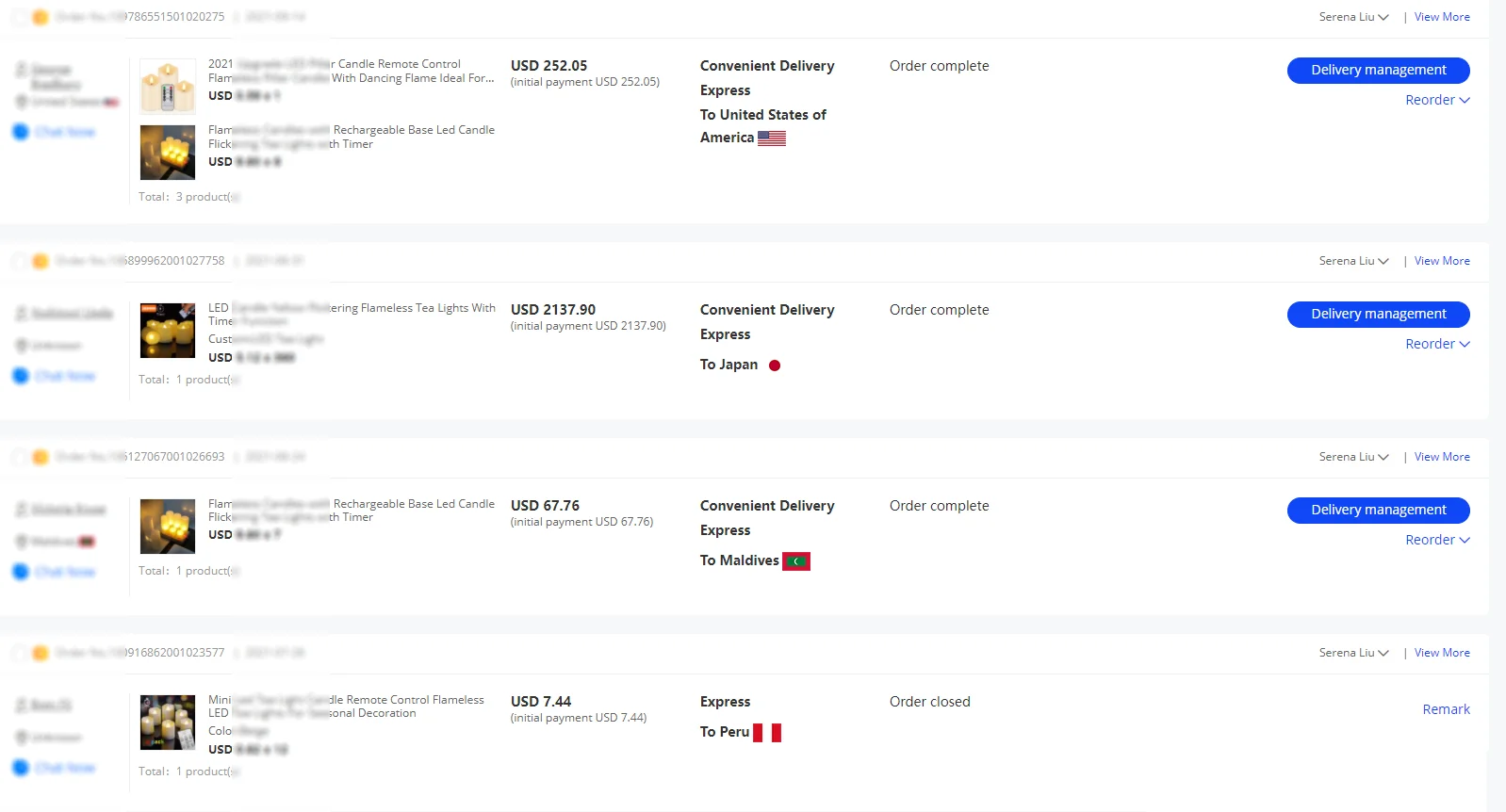Click the orange badge icon beside order ending 026693

[x=41, y=458]
